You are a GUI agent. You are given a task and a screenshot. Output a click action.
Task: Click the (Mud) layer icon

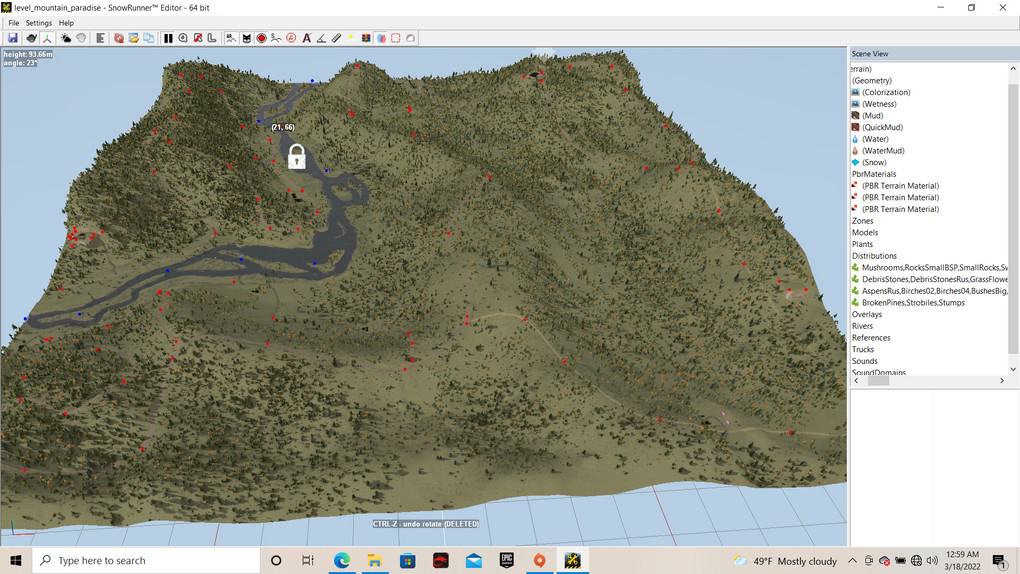pyautogui.click(x=855, y=116)
